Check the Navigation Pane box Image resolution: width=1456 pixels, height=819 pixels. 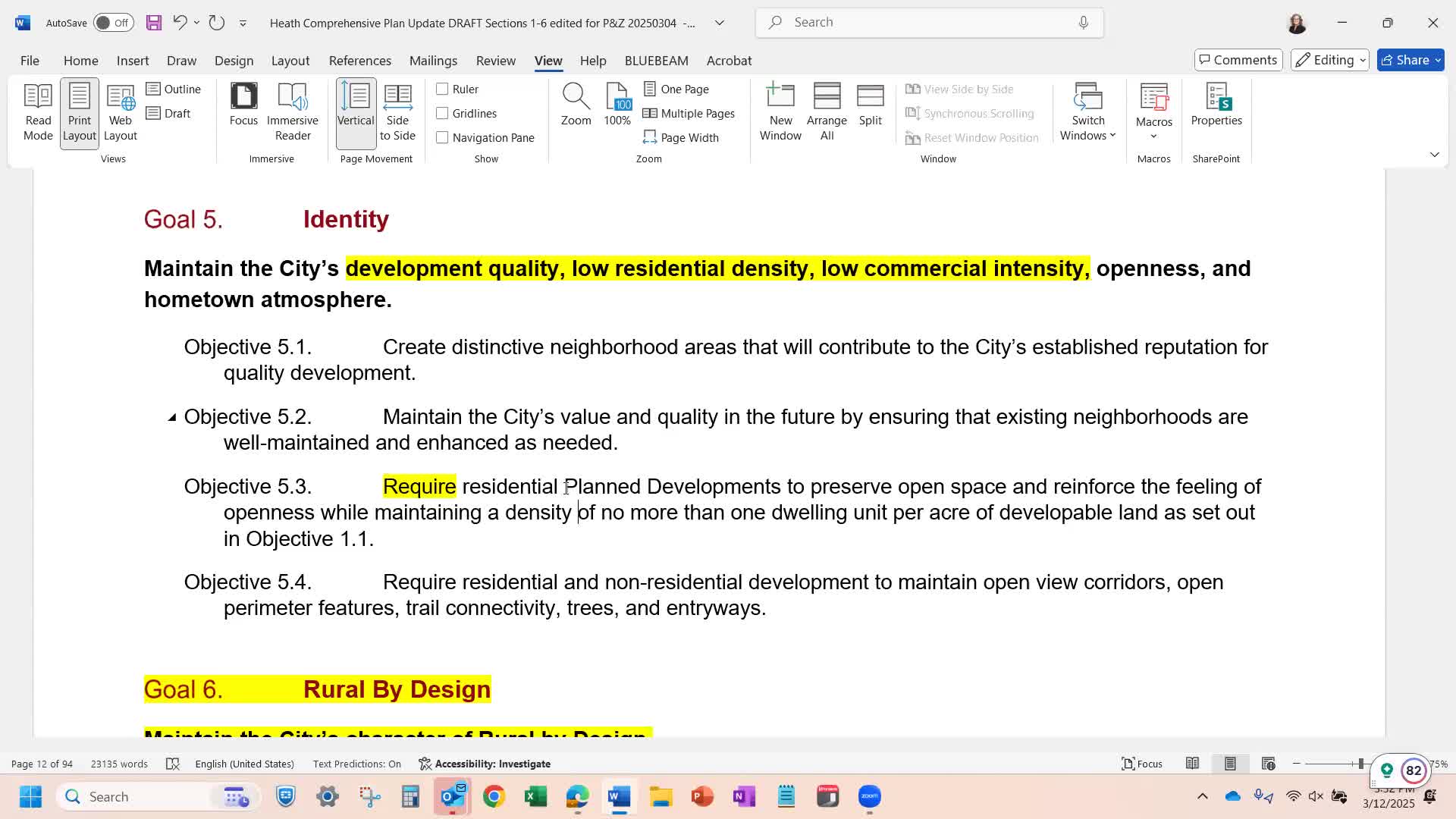click(442, 138)
